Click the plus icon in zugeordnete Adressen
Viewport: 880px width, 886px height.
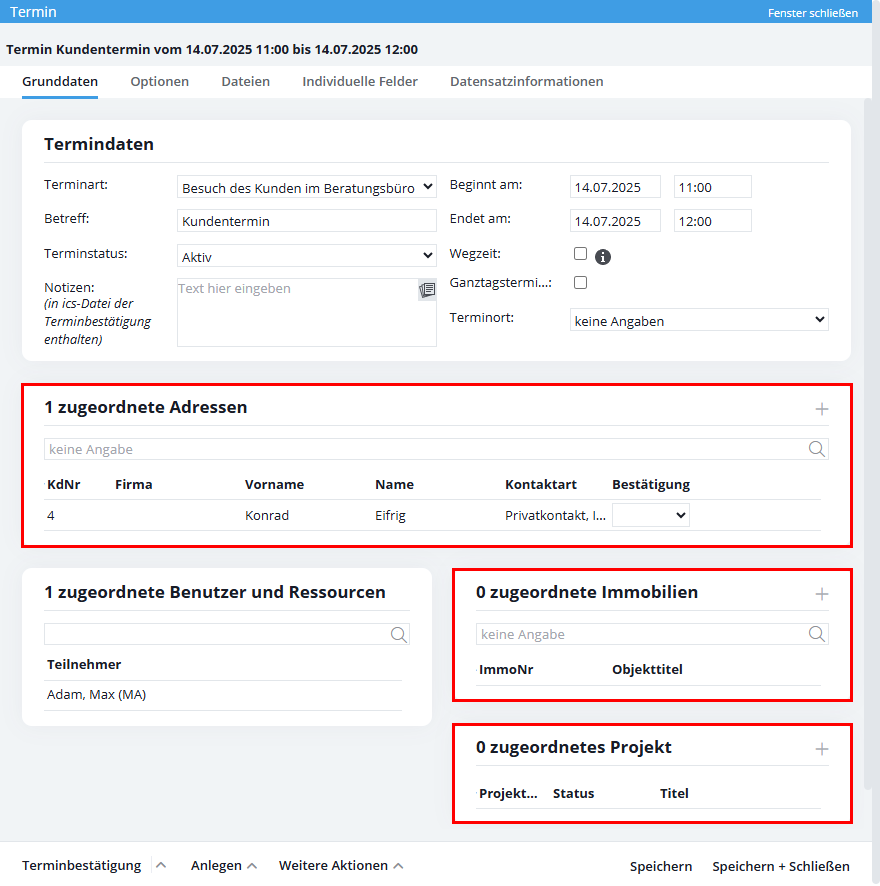click(x=822, y=409)
